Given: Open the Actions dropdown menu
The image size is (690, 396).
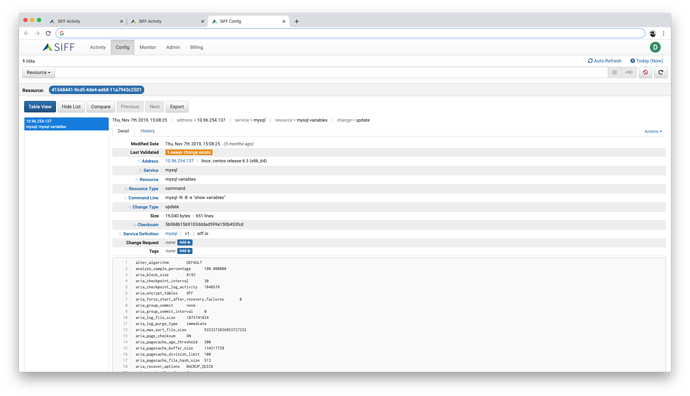Looking at the screenshot, I should pos(653,132).
